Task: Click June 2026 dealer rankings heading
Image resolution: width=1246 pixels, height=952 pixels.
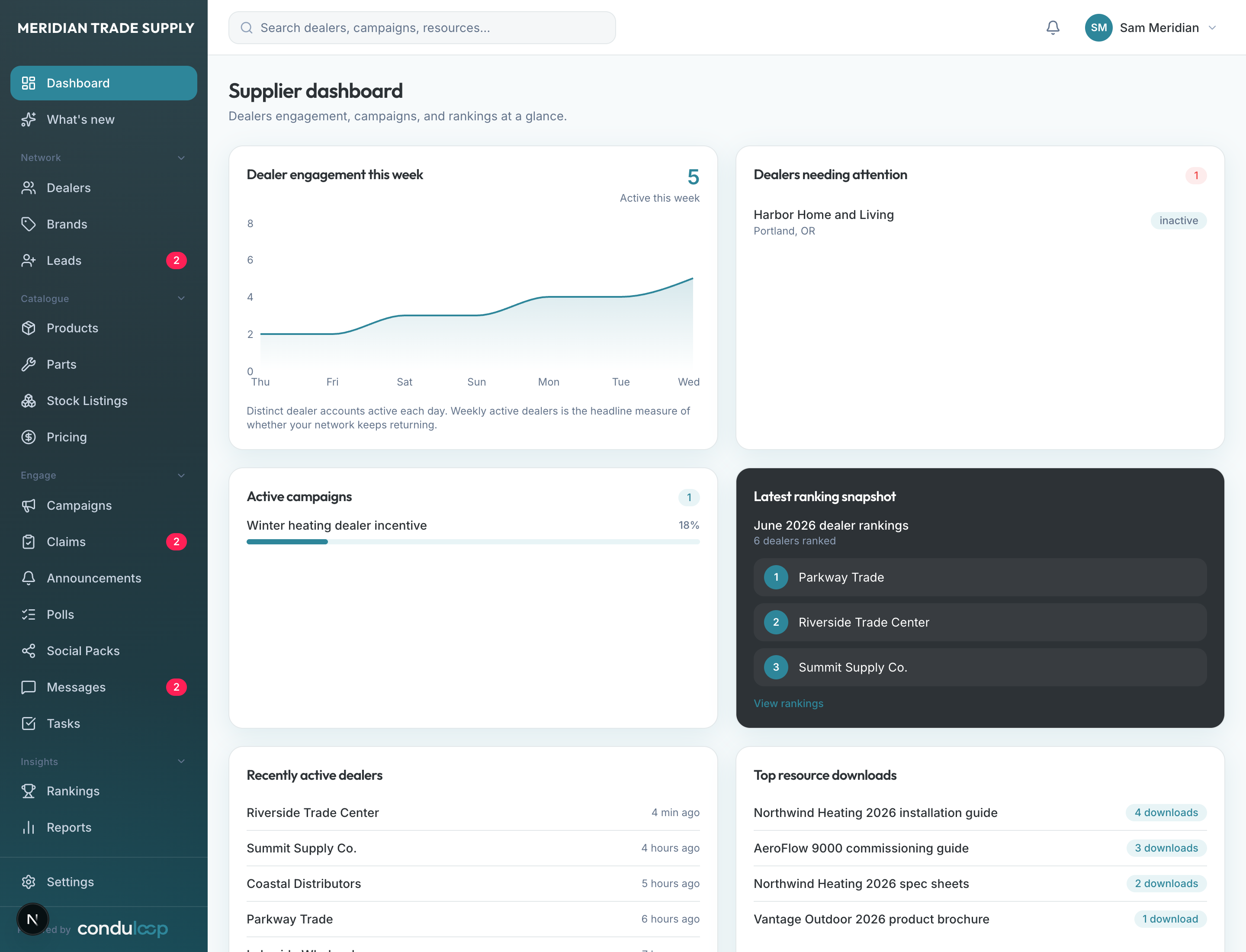Action: (831, 525)
